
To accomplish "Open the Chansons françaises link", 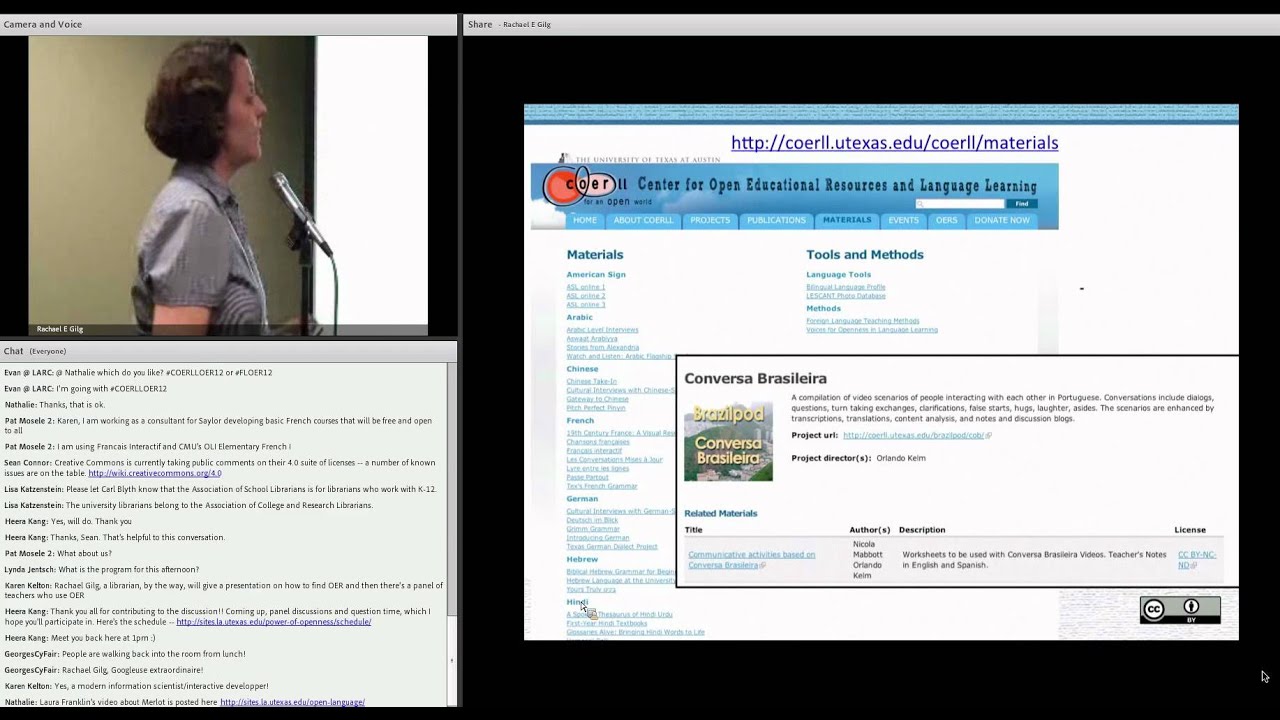I will pos(598,442).
